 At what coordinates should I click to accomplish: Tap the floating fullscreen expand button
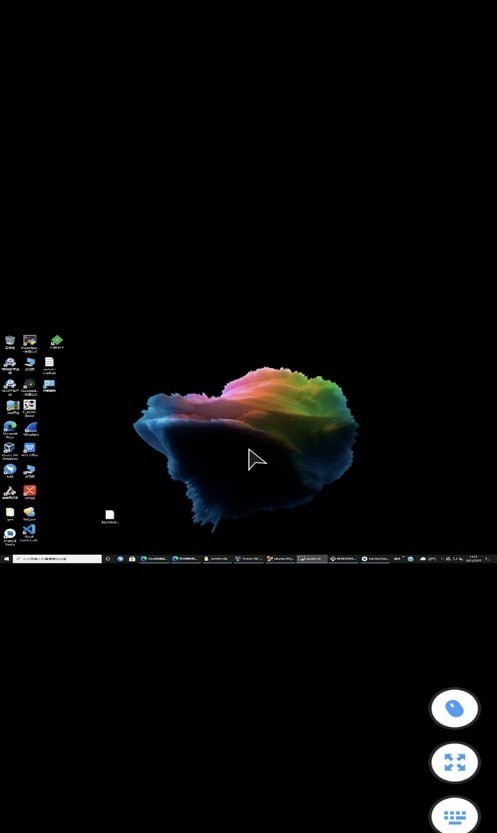click(454, 762)
